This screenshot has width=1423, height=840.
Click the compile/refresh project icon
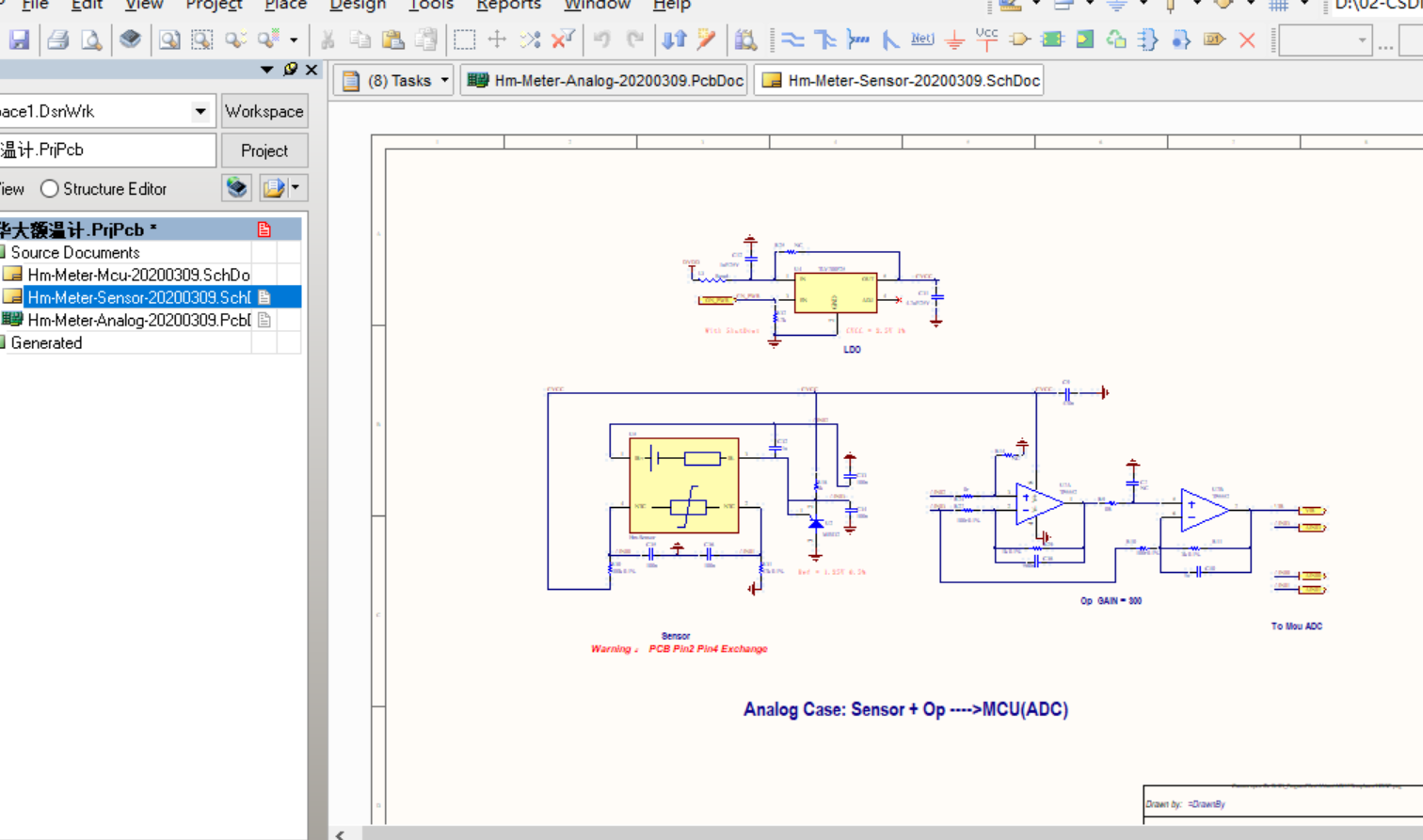point(236,188)
